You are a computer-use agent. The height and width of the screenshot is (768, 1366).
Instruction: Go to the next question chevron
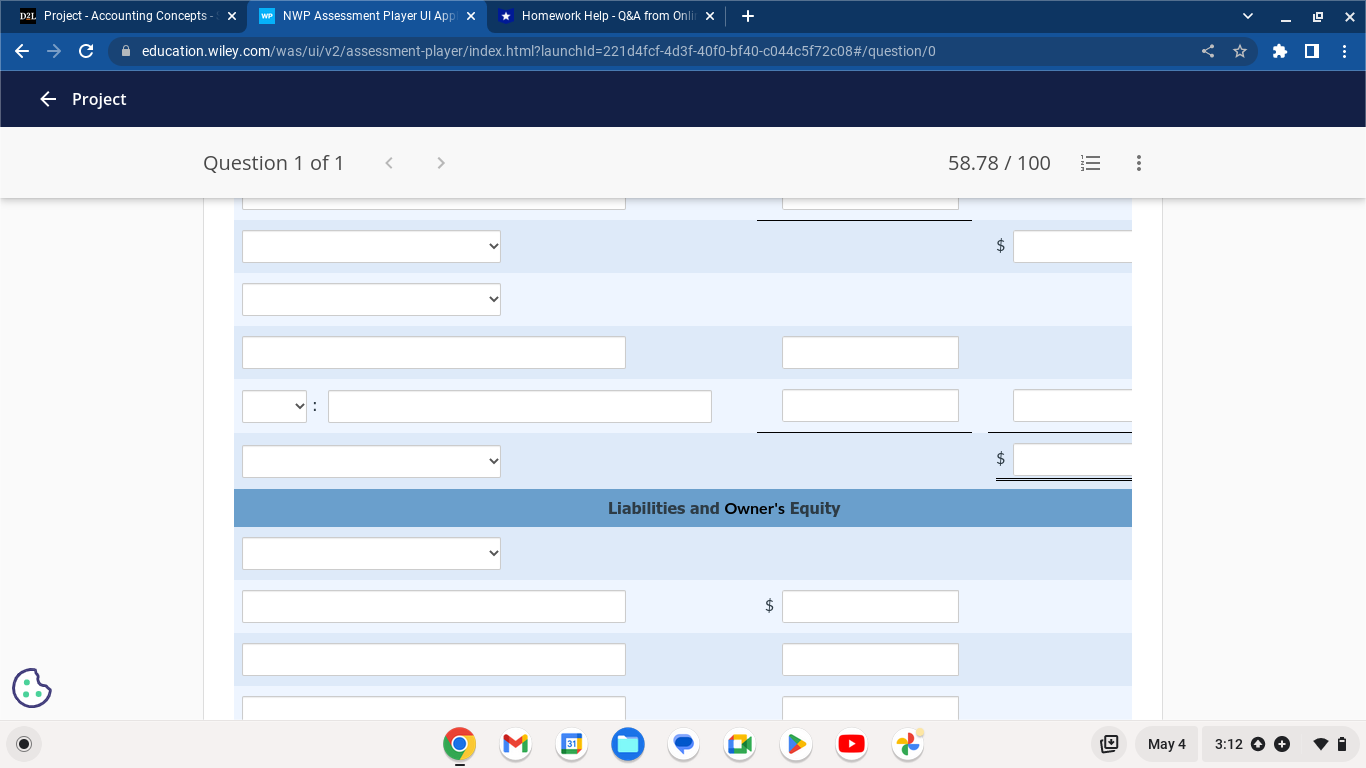click(441, 163)
